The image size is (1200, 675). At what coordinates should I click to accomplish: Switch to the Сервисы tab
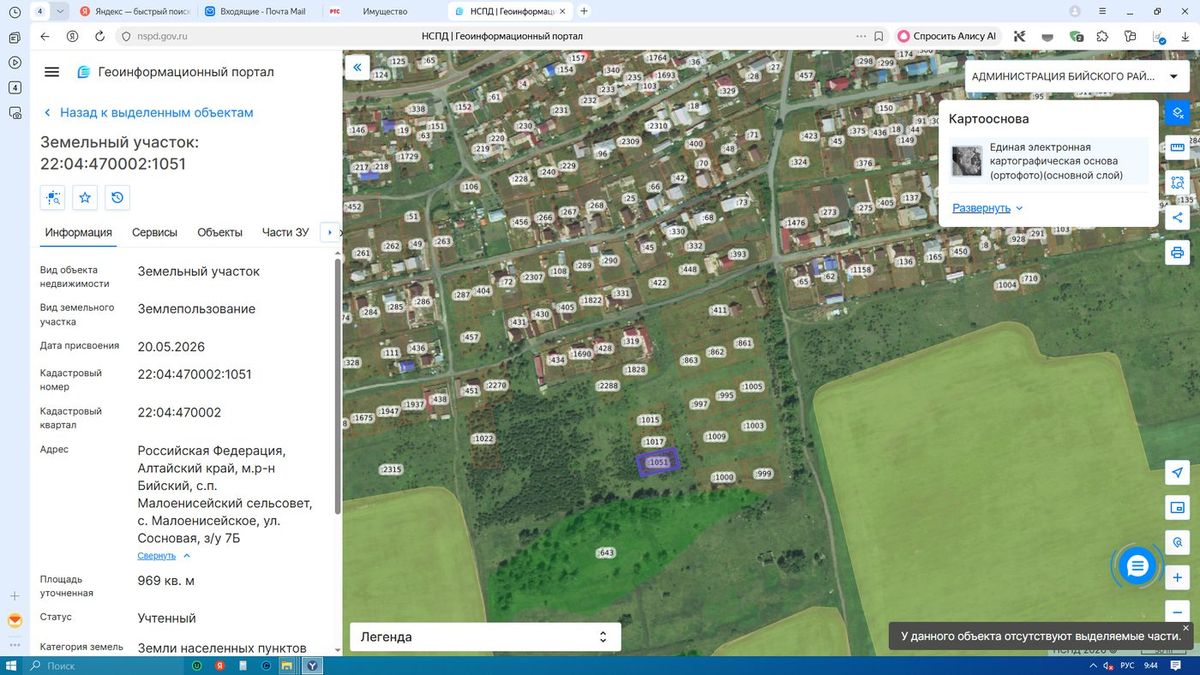(x=155, y=232)
